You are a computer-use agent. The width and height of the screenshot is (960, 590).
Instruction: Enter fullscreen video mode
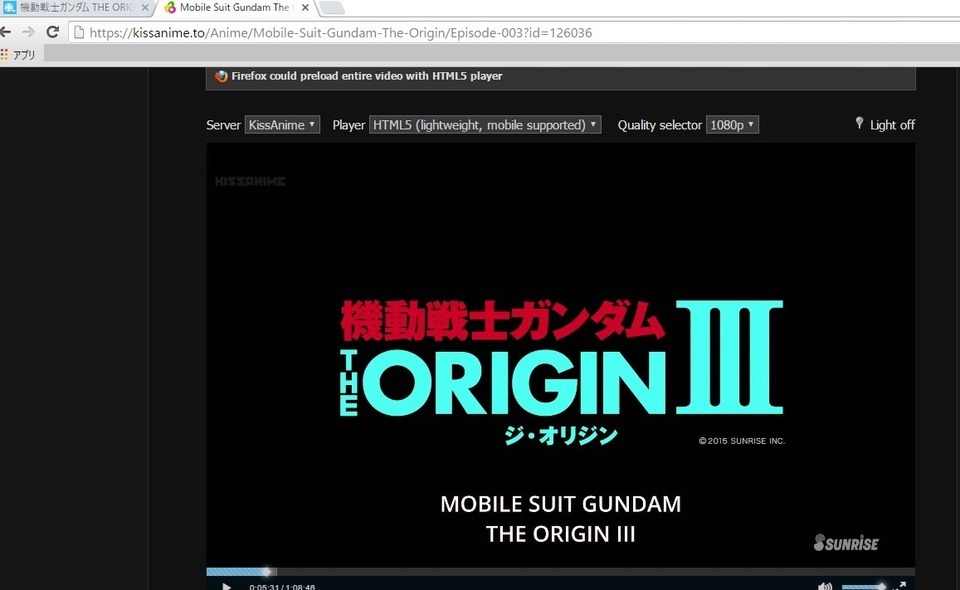[x=899, y=586]
